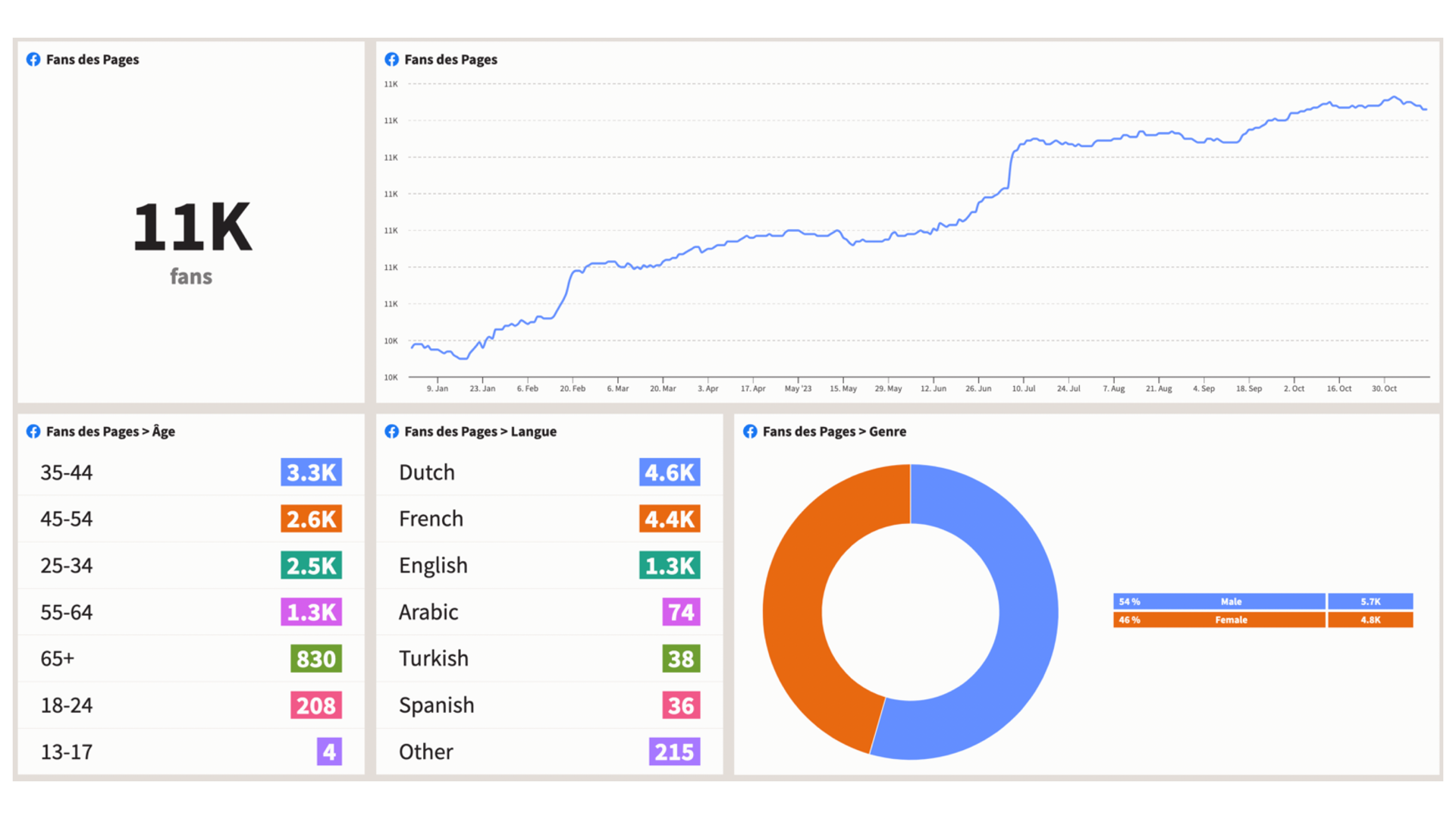This screenshot has width=1456, height=819.
Task: Click Facebook icon beside Fans des Pages > Âge
Action: click(x=33, y=431)
